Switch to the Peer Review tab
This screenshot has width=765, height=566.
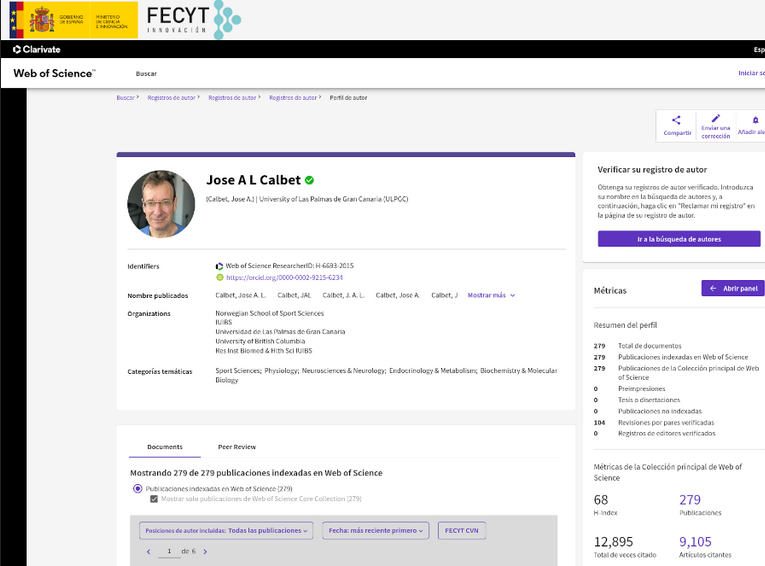[x=237, y=447]
